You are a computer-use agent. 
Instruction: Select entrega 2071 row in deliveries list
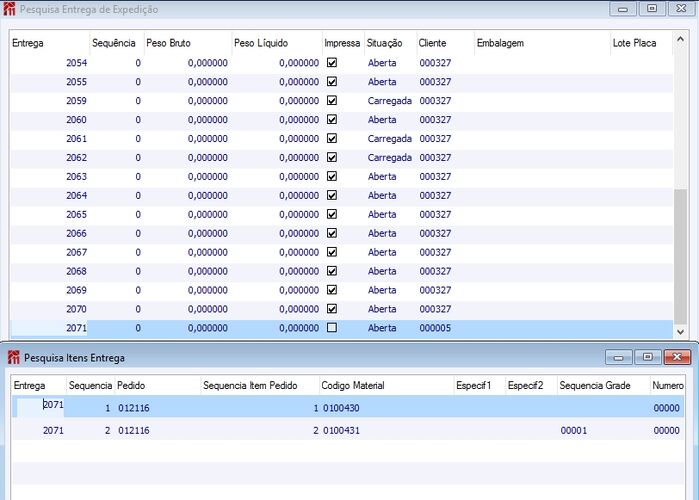(x=341, y=328)
